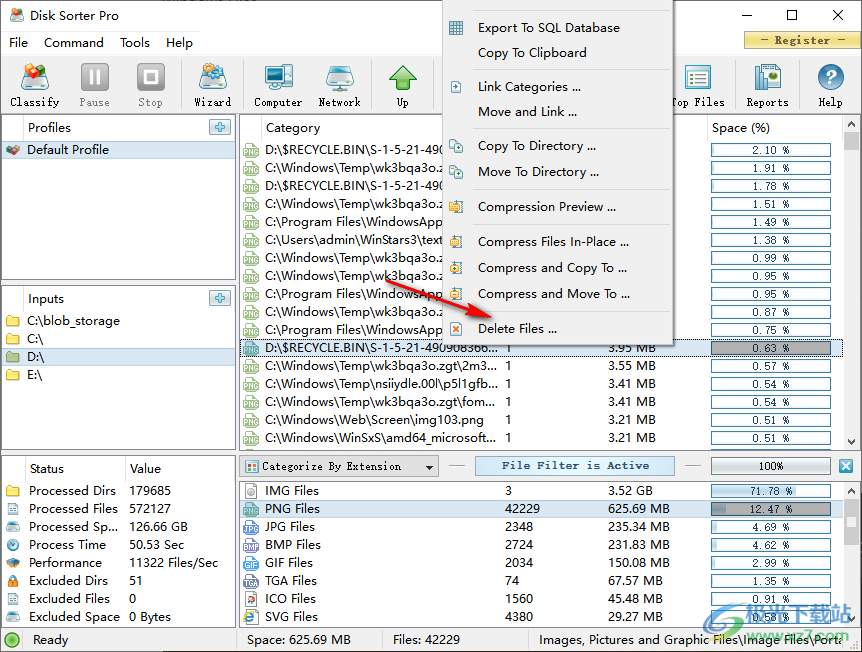Go Up one level via toolbar arrow
862x652 pixels.
tap(402, 85)
